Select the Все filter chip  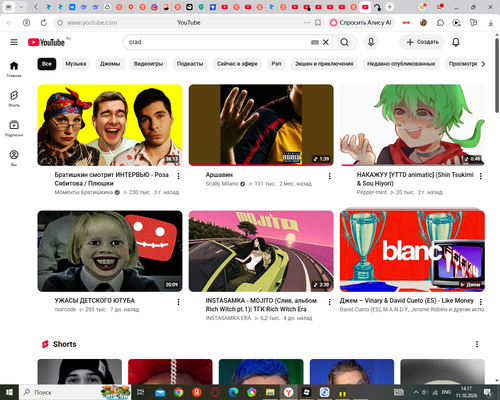click(47, 64)
